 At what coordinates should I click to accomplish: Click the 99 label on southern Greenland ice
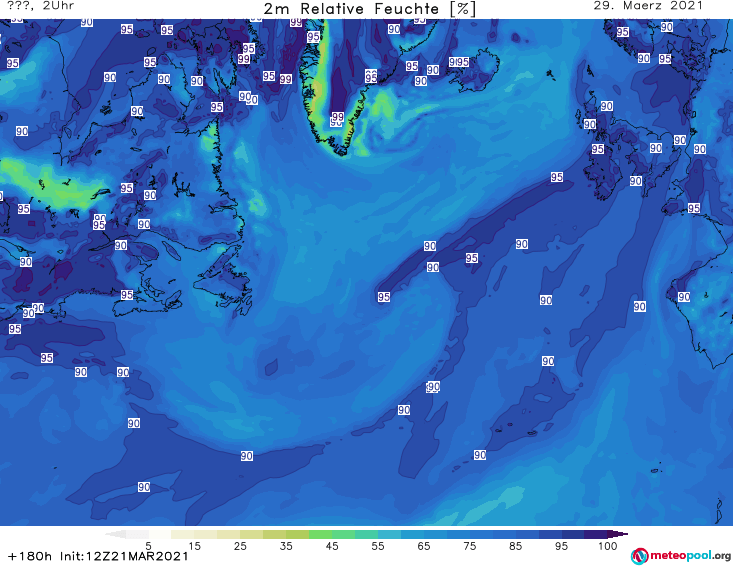coord(337,117)
